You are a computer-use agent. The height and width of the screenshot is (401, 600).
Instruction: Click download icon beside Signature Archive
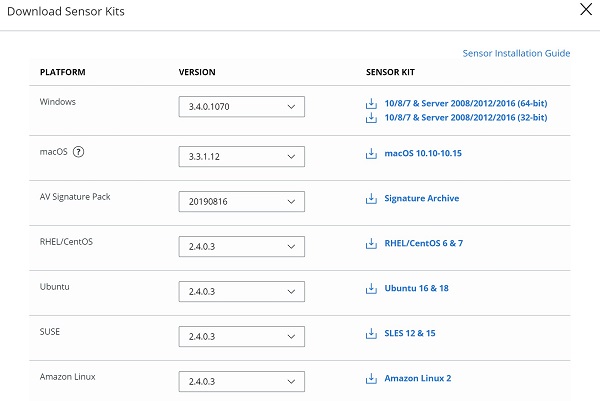click(x=371, y=199)
